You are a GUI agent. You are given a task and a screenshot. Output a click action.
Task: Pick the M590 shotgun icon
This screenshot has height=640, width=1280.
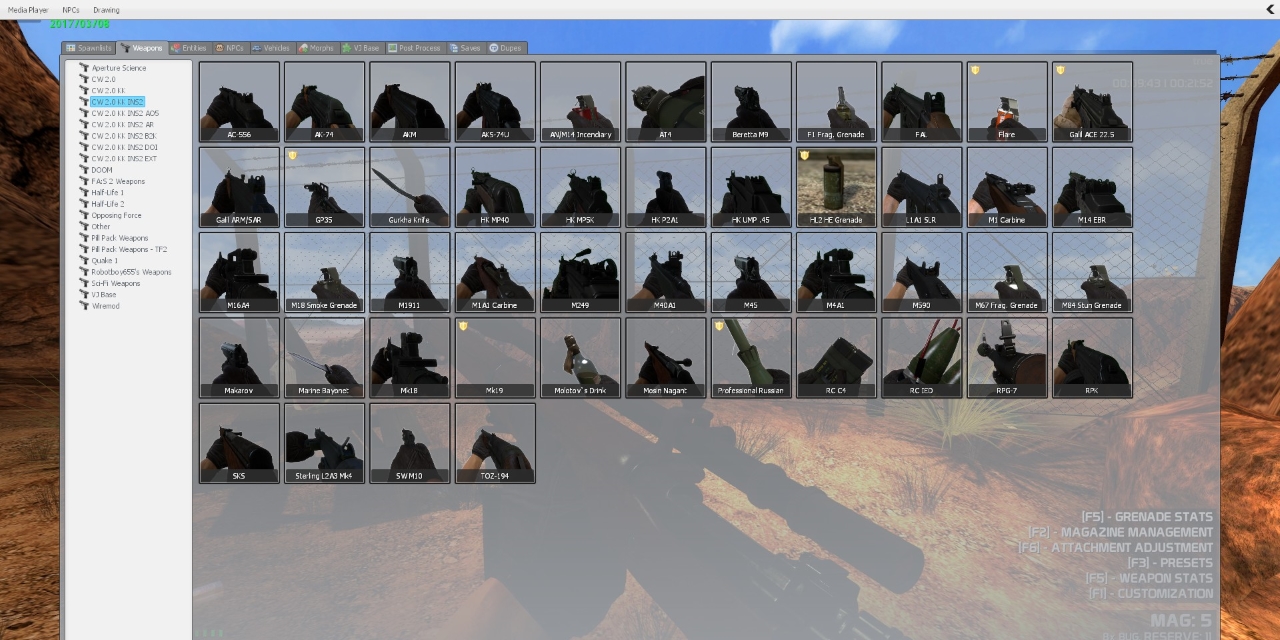922,273
